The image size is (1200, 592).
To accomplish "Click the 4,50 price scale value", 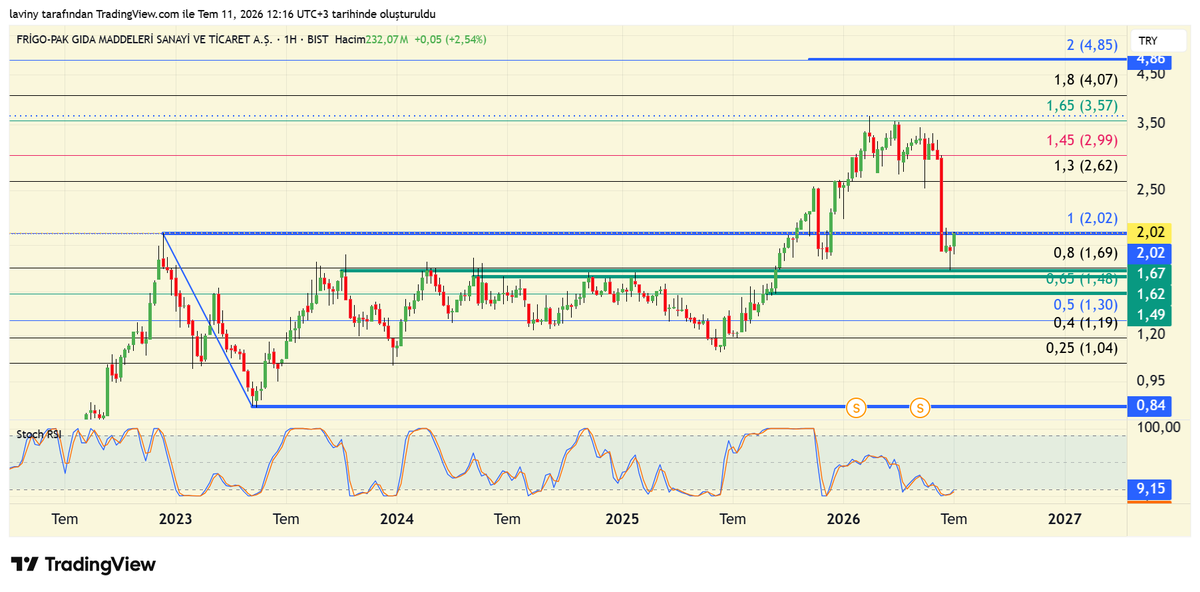I will pyautogui.click(x=1151, y=73).
